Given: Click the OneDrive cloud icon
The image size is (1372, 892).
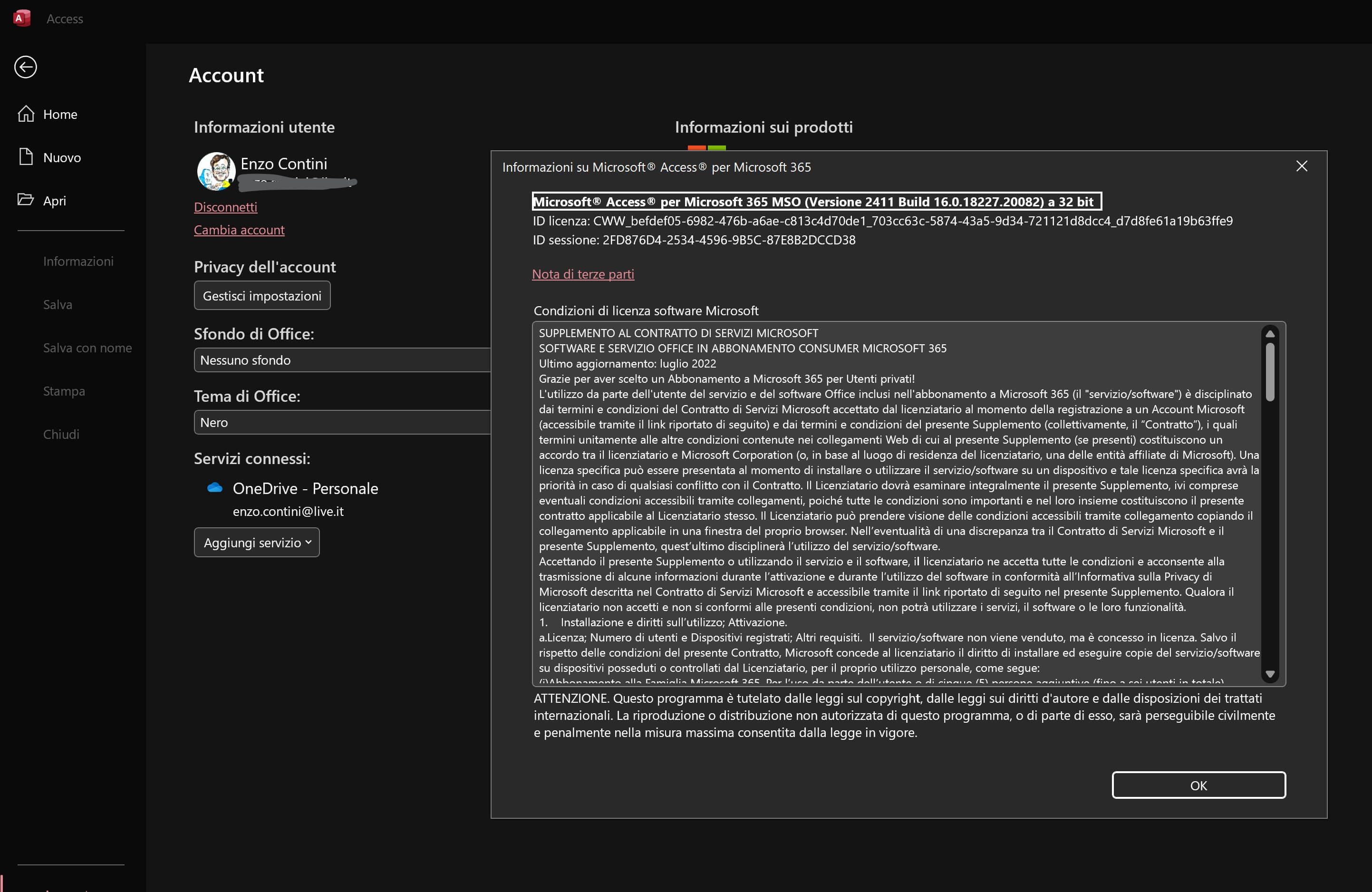Looking at the screenshot, I should point(215,488).
